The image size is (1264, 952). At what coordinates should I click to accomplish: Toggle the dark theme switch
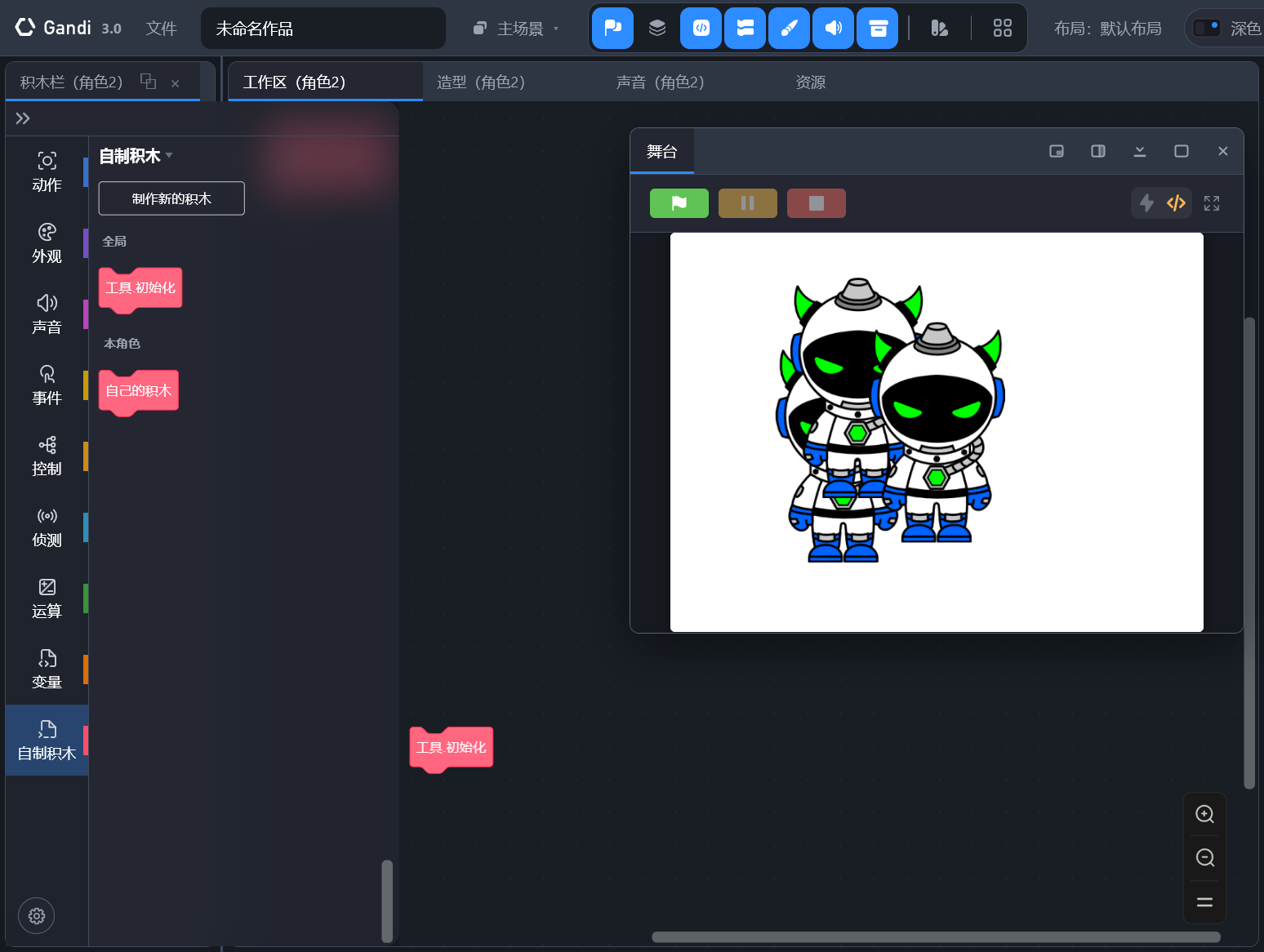[1206, 29]
